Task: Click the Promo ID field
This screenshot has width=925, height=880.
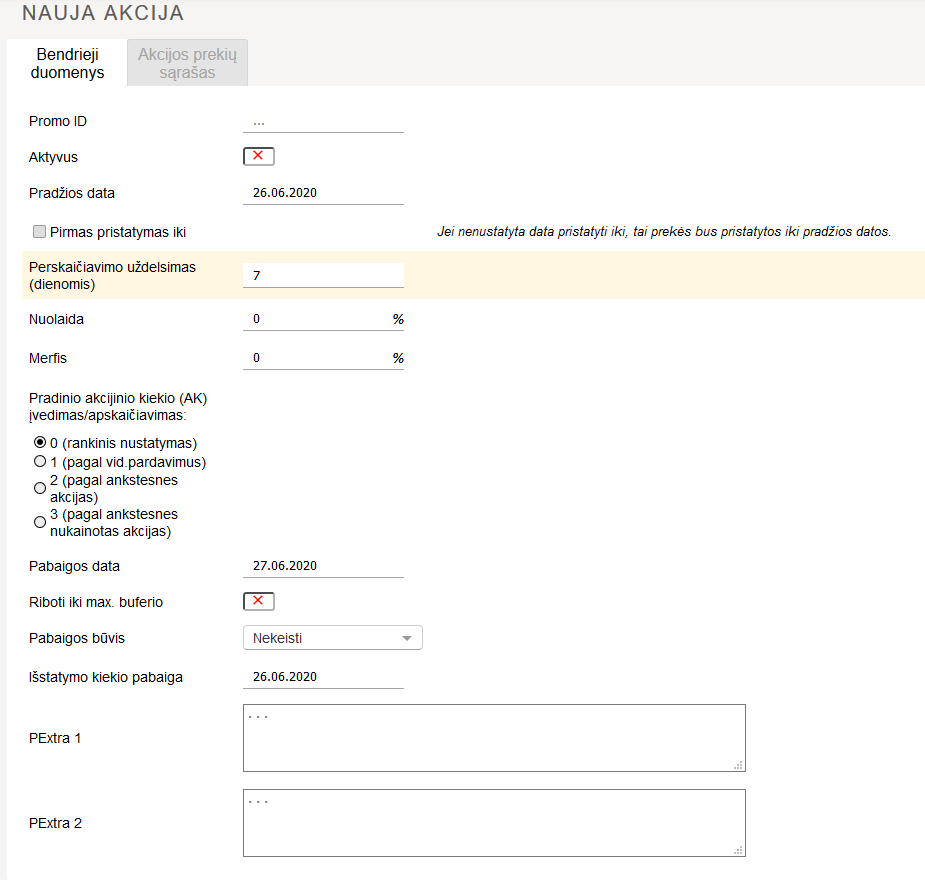Action: [x=322, y=121]
